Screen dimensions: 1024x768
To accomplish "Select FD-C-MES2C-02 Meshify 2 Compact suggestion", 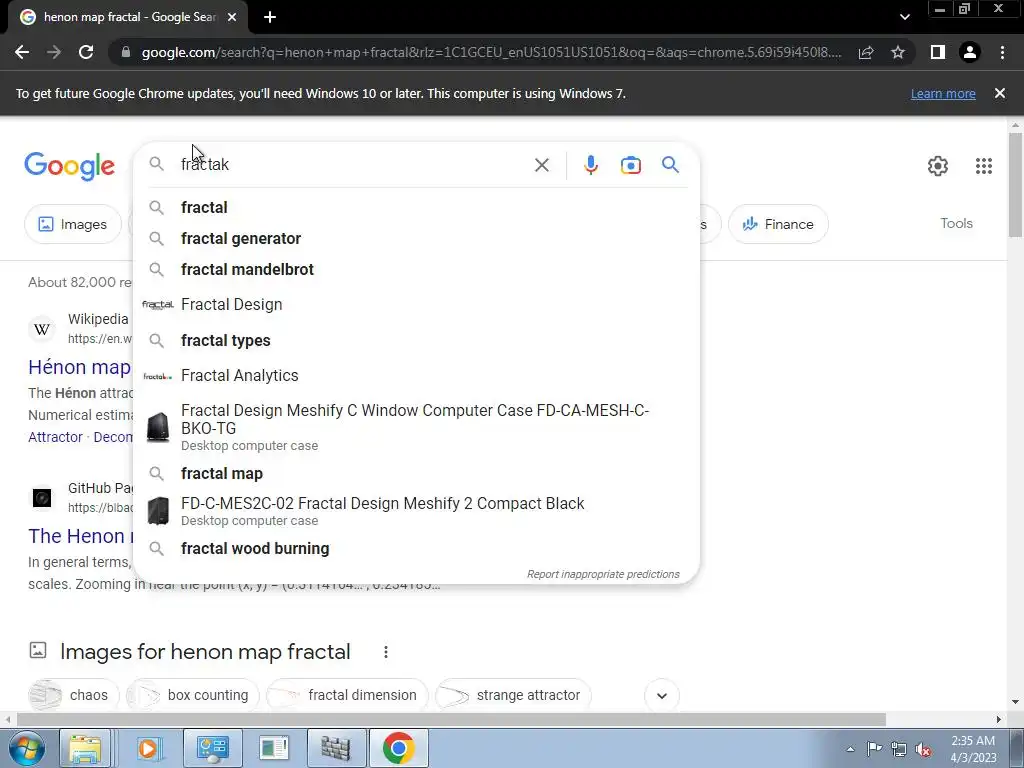I will [x=416, y=511].
